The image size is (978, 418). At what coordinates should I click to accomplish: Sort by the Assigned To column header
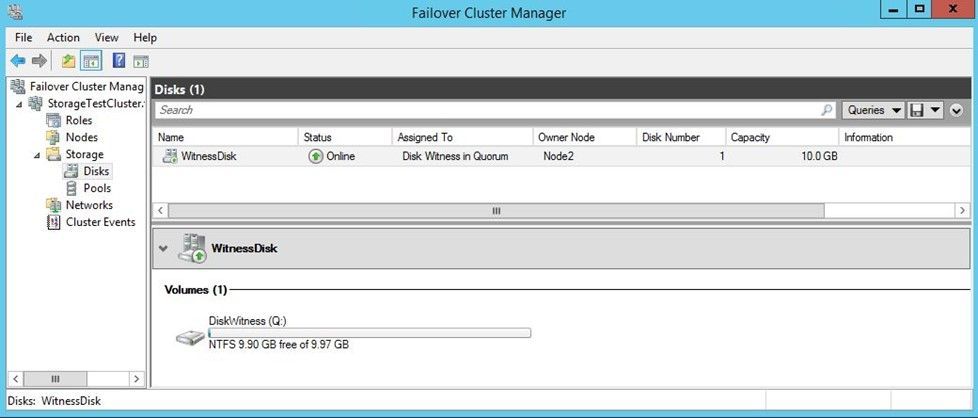pos(463,137)
